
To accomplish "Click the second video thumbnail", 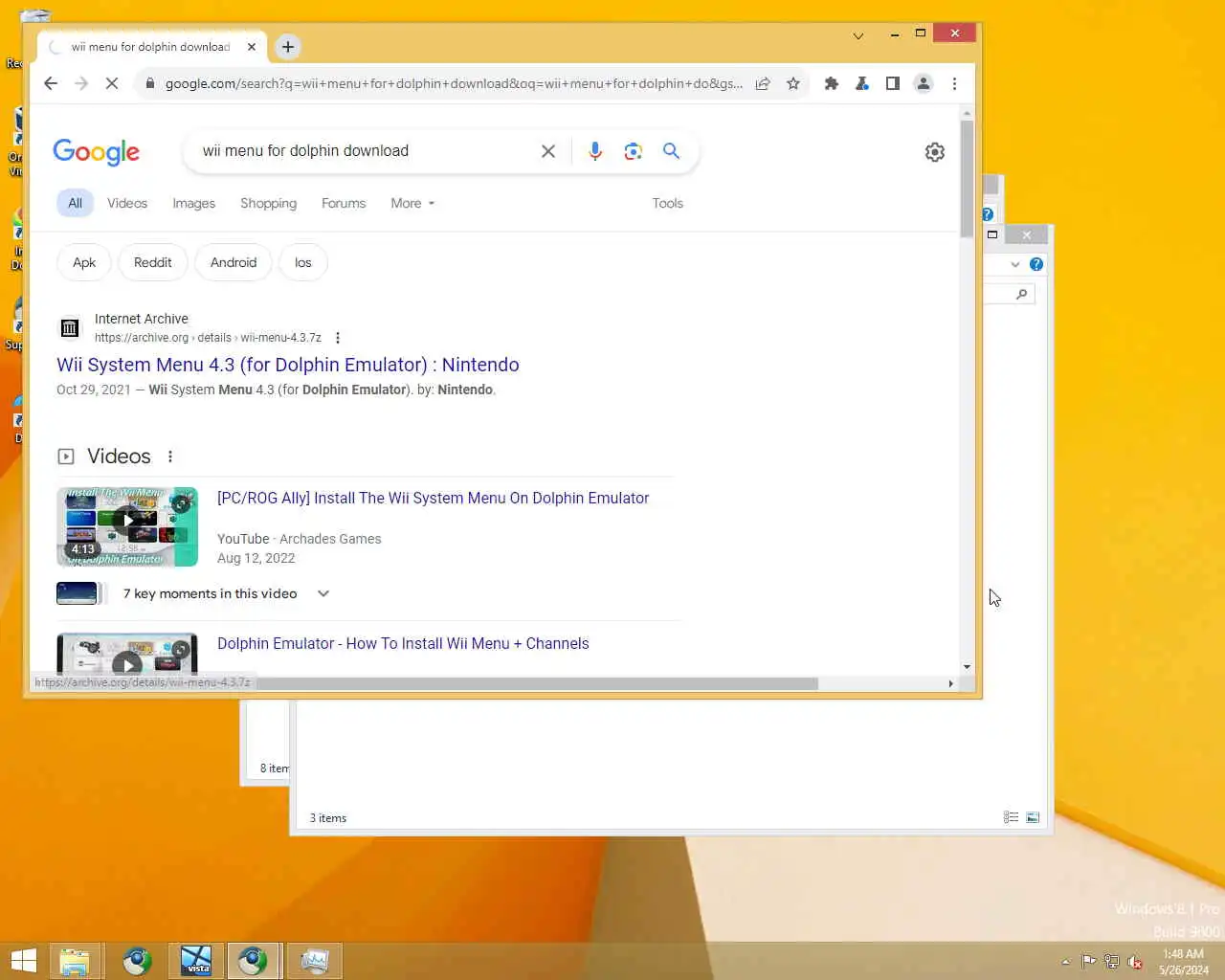I will point(127,654).
